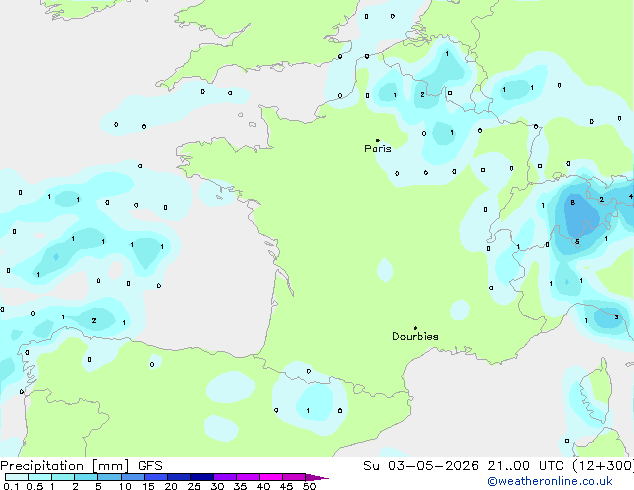Choose the 2–5 mm legend color box
Image resolution: width=634 pixels, height=490 pixels.
[86, 477]
